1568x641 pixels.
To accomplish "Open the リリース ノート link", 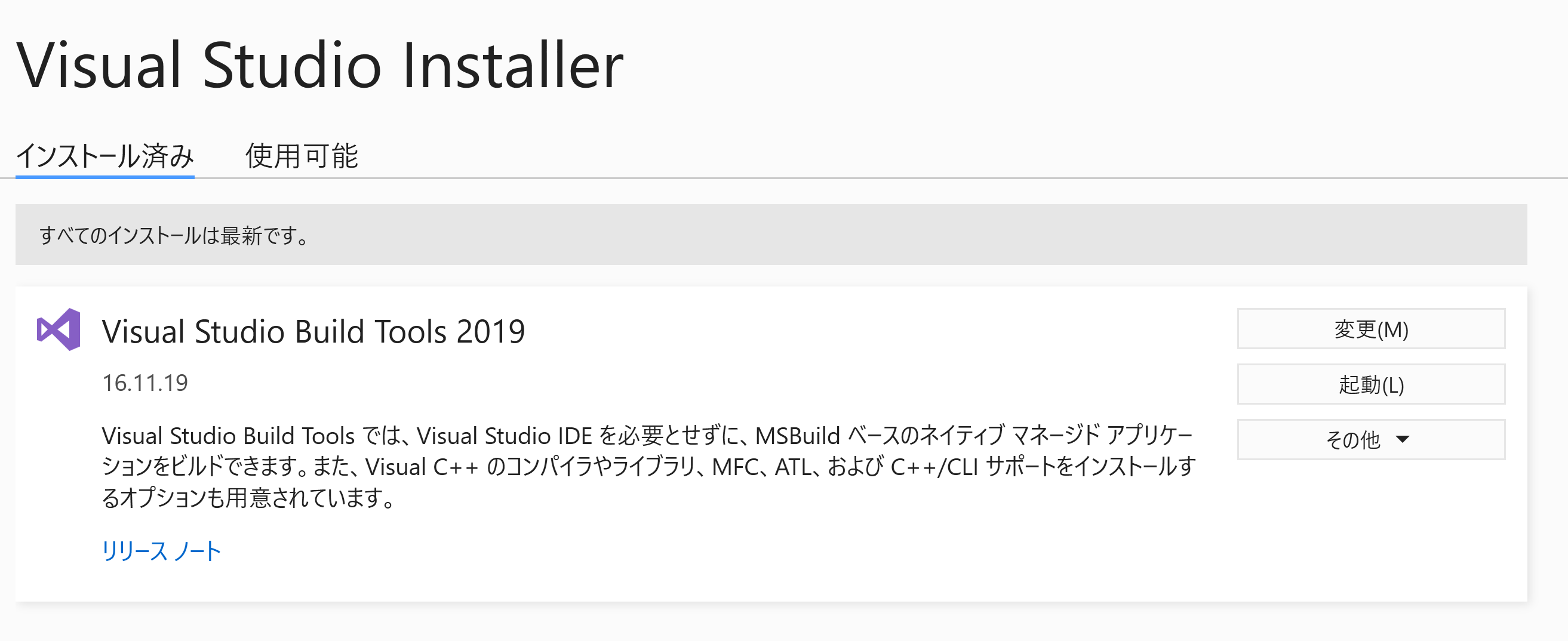I will (161, 551).
